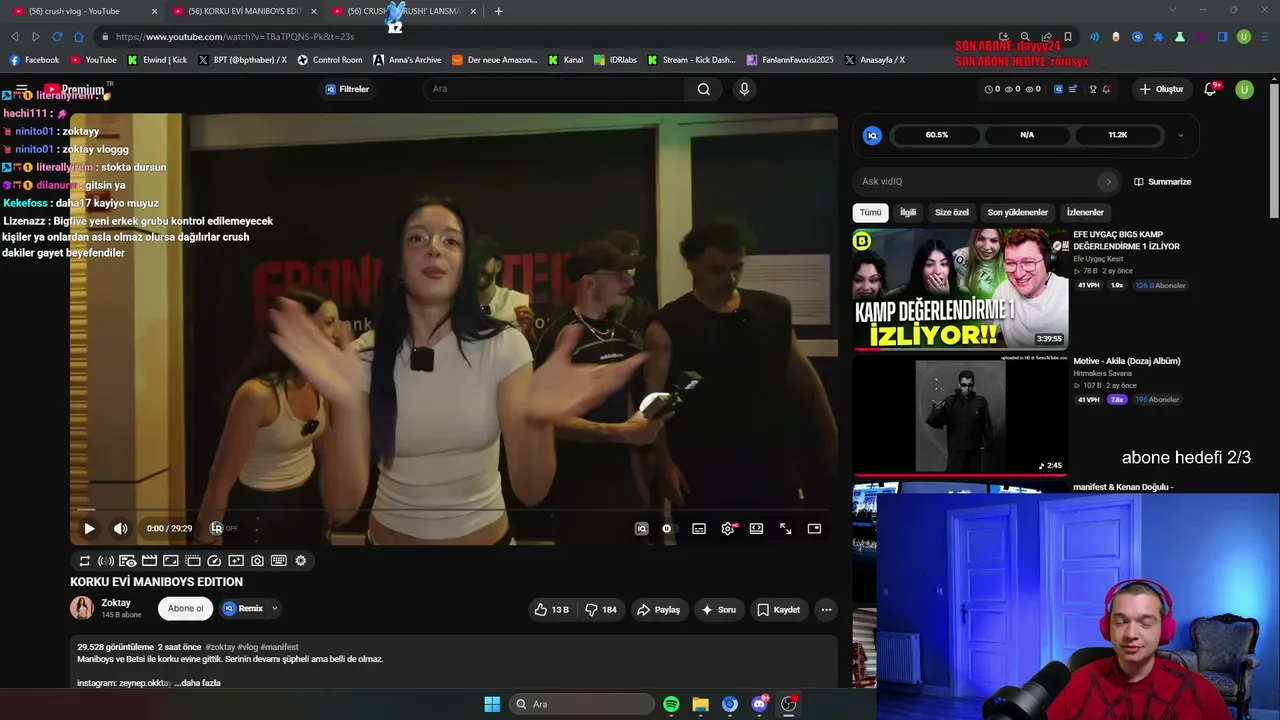Open the vidIQ icon in player controls
This screenshot has width=1280, height=720.
point(641,529)
